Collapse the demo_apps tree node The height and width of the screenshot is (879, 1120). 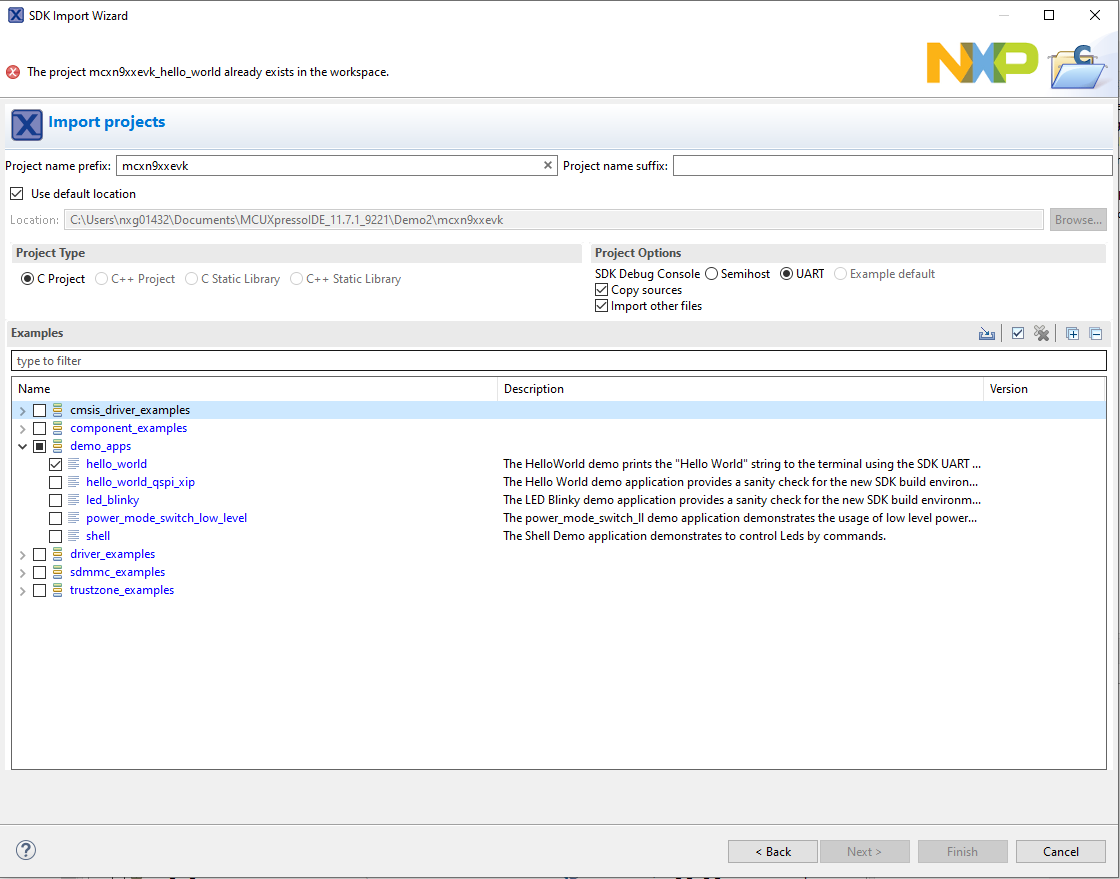click(22, 446)
